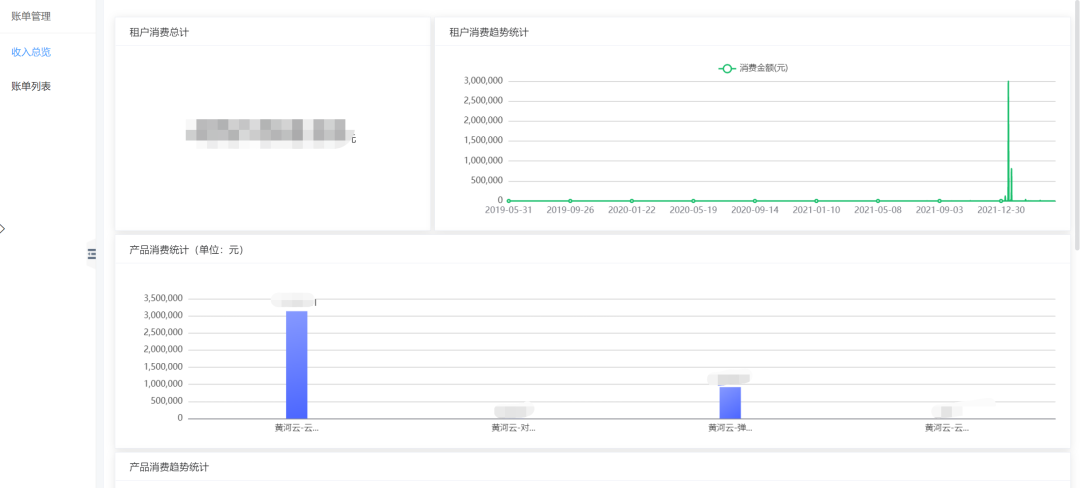Click the 2021-01-10 date label

point(816,210)
